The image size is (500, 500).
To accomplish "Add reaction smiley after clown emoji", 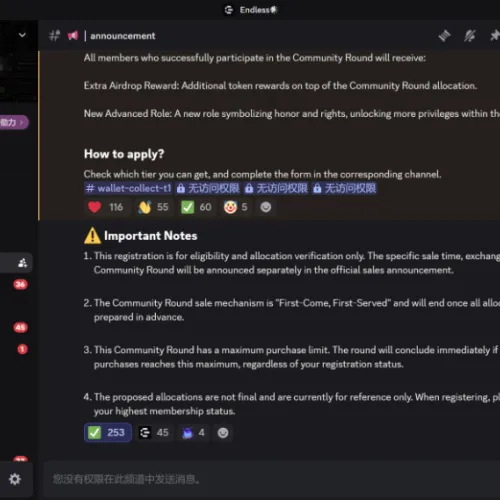I will pos(266,207).
